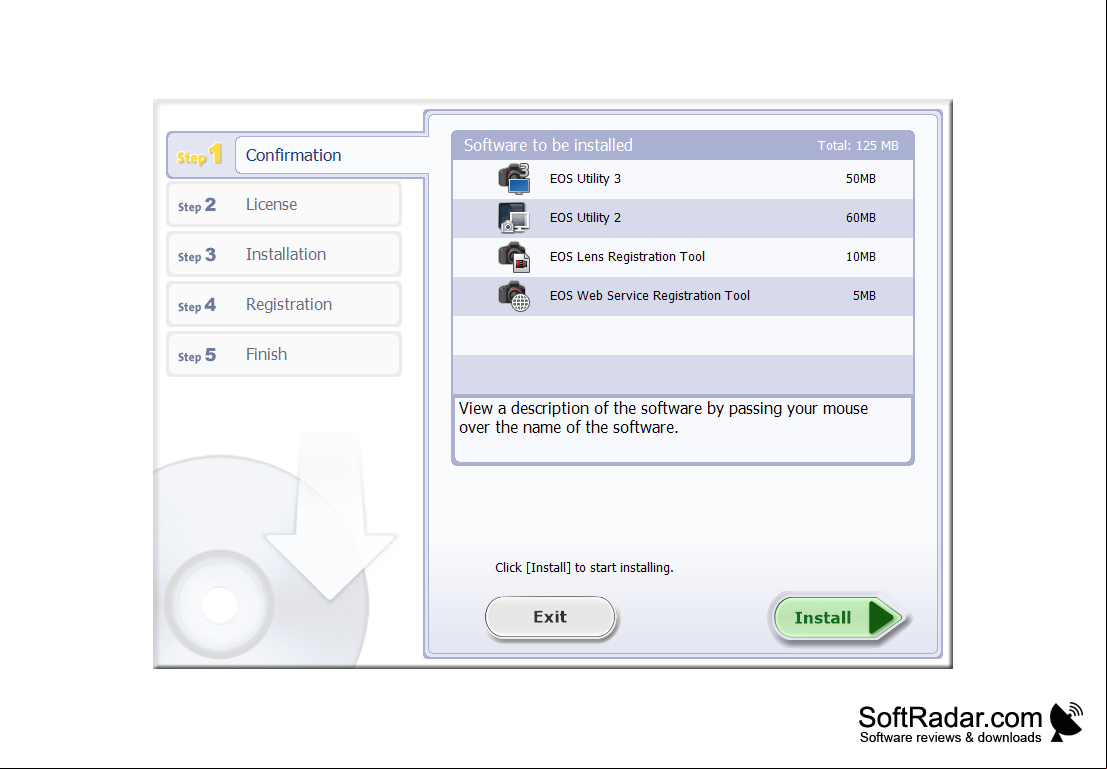Click the EOS Utility 2 name
Image resolution: width=1107 pixels, height=769 pixels.
coord(585,217)
